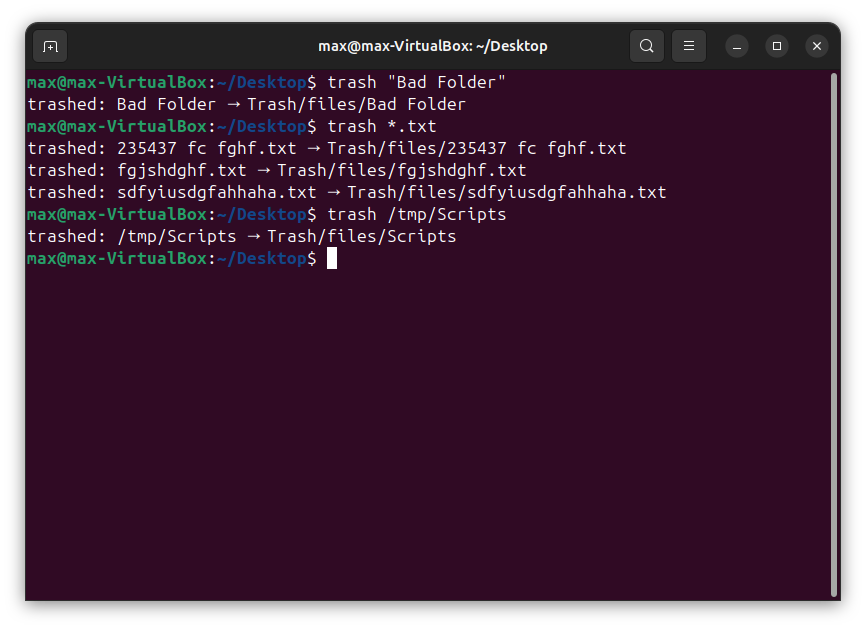Open the hamburger menu
Image resolution: width=866 pixels, height=629 pixels.
coord(688,46)
